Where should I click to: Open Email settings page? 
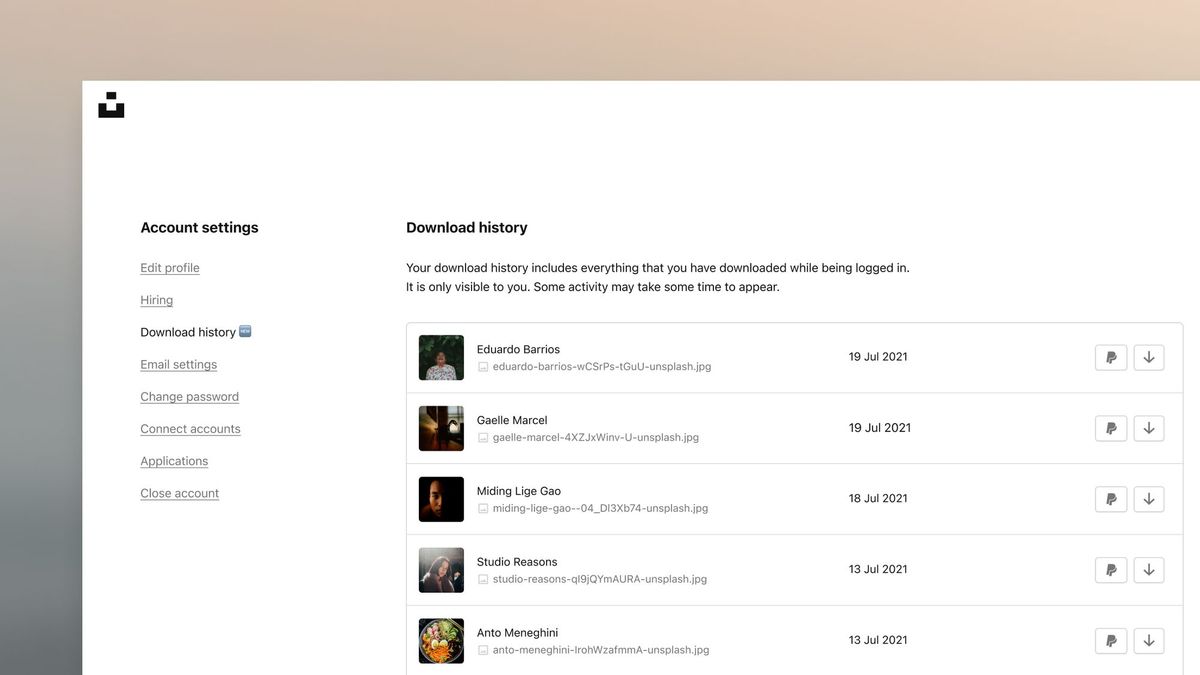pyautogui.click(x=178, y=365)
